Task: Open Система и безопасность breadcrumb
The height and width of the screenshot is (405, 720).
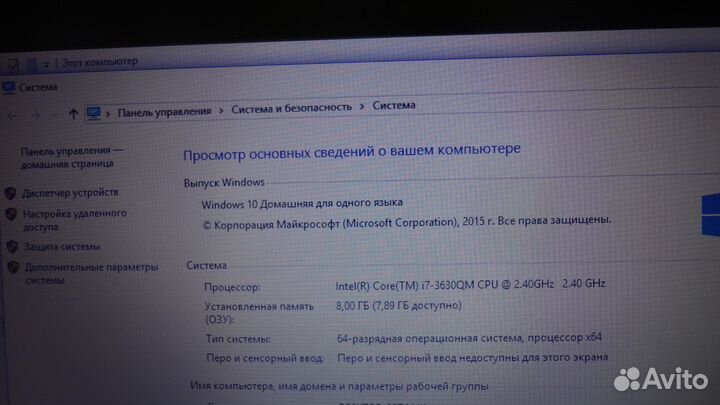Action: pyautogui.click(x=292, y=108)
